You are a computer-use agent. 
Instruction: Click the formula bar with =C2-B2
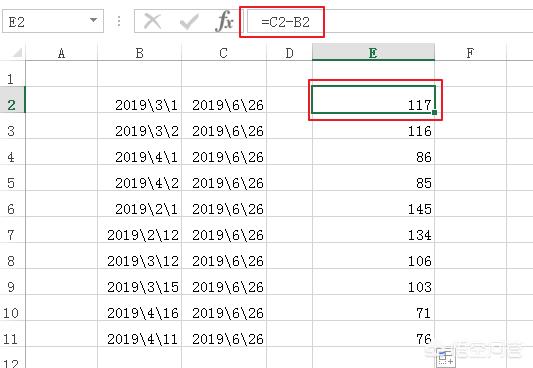click(x=390, y=22)
